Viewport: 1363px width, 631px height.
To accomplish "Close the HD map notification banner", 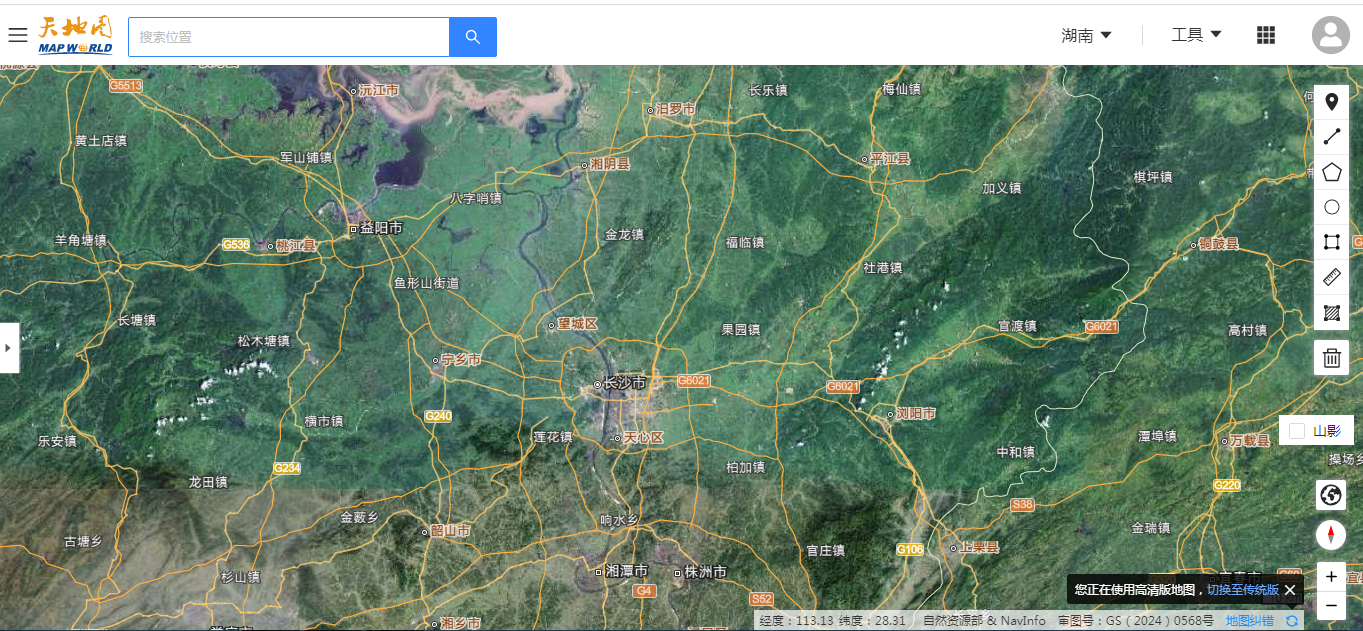I will tap(1290, 590).
